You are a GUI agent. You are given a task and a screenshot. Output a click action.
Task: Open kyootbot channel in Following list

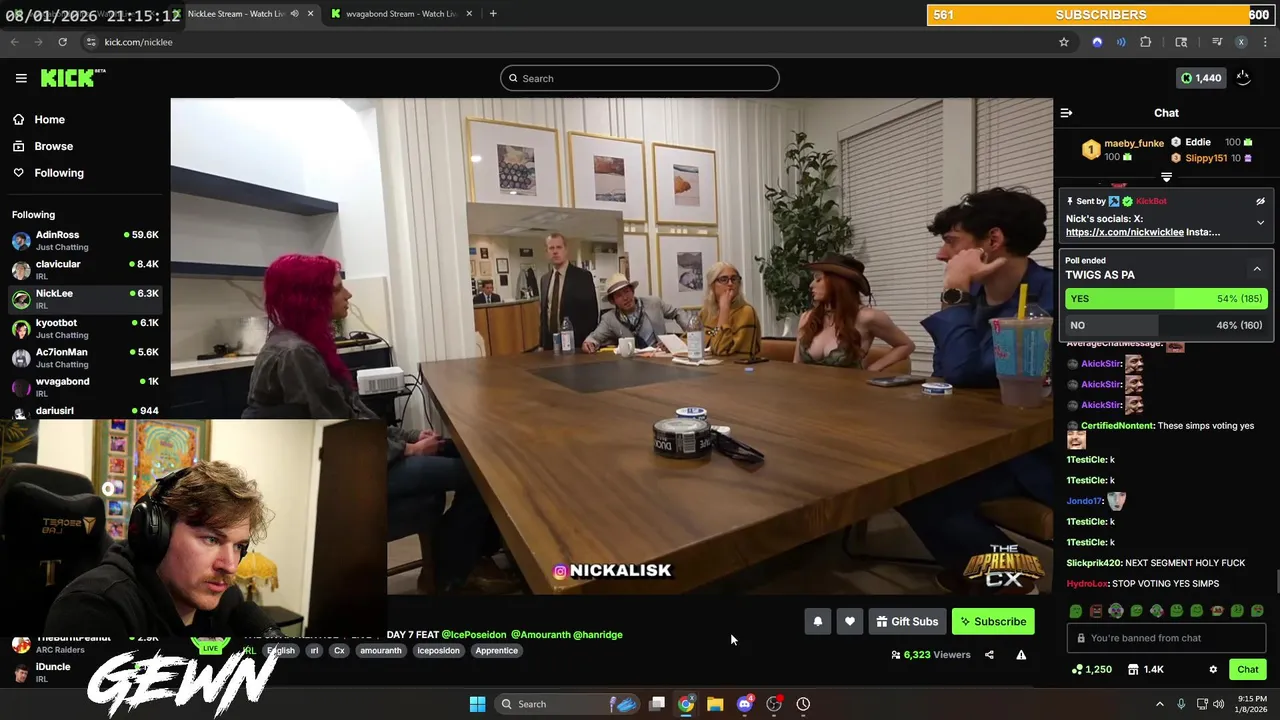pyautogui.click(x=85, y=328)
